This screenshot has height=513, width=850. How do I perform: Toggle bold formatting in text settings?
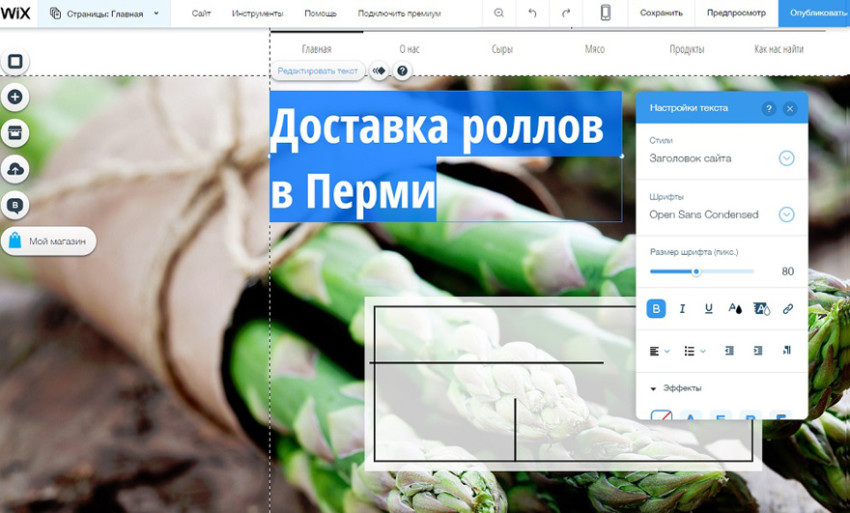pyautogui.click(x=656, y=309)
